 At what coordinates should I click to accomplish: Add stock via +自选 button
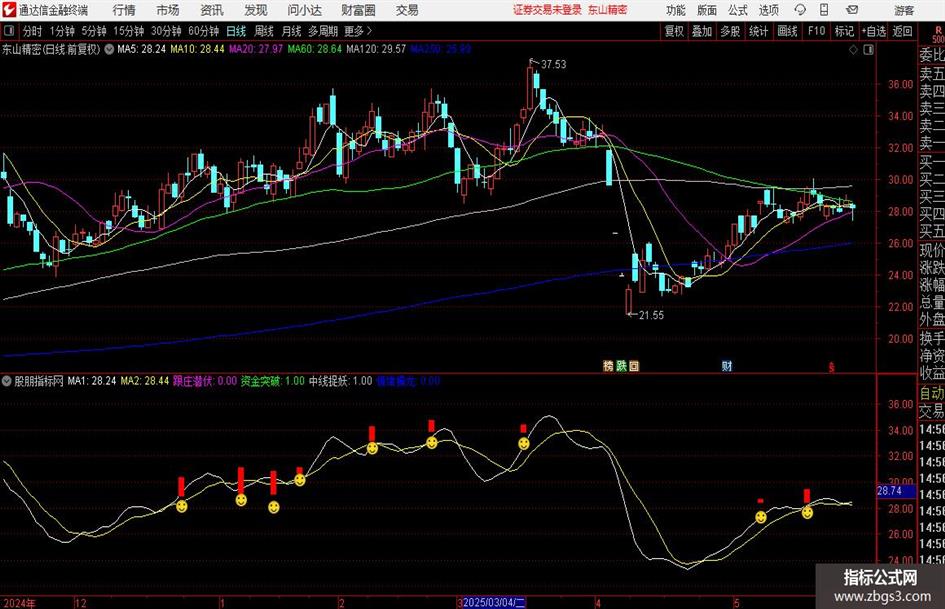coord(874,31)
